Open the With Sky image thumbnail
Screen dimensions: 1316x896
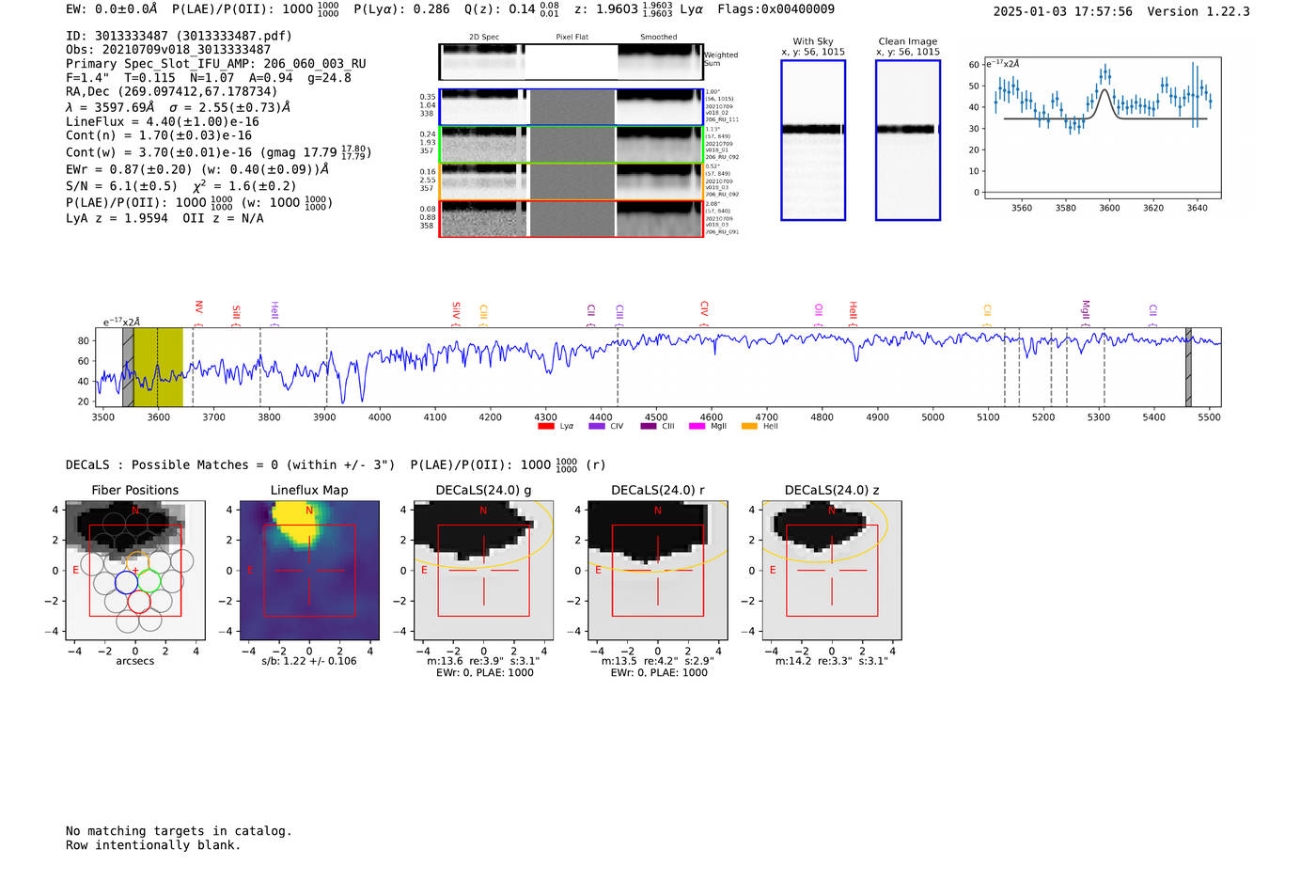(813, 140)
